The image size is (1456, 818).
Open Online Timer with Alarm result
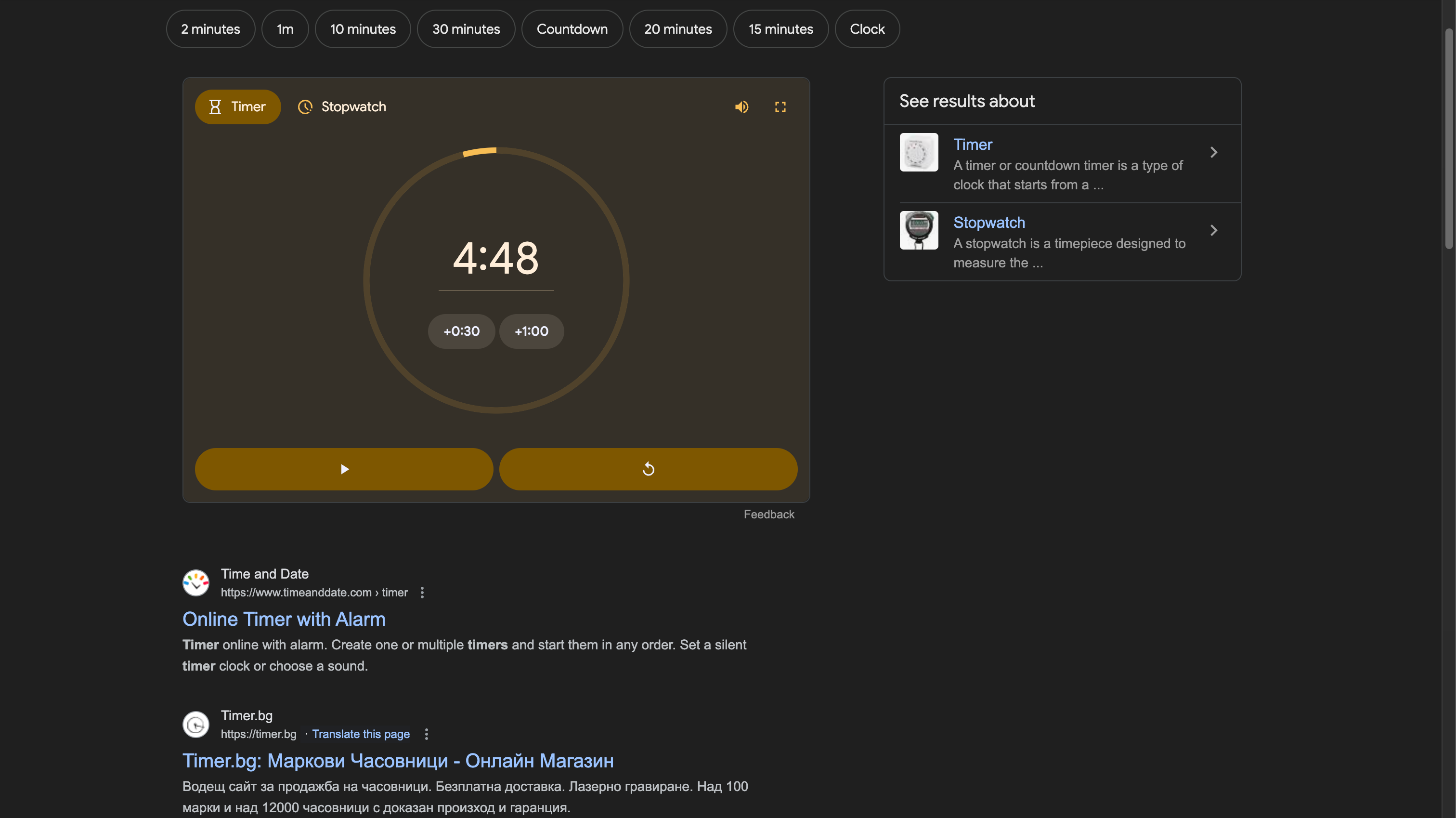pos(284,619)
